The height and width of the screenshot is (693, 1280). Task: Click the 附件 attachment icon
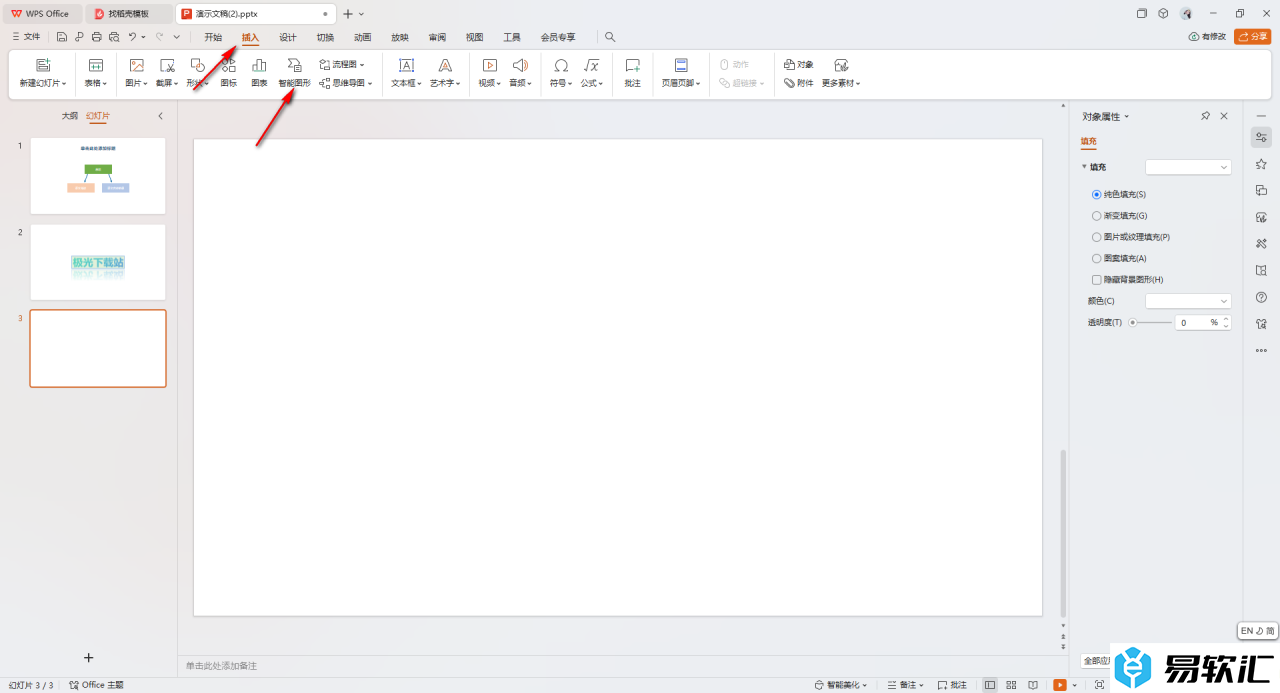[799, 83]
